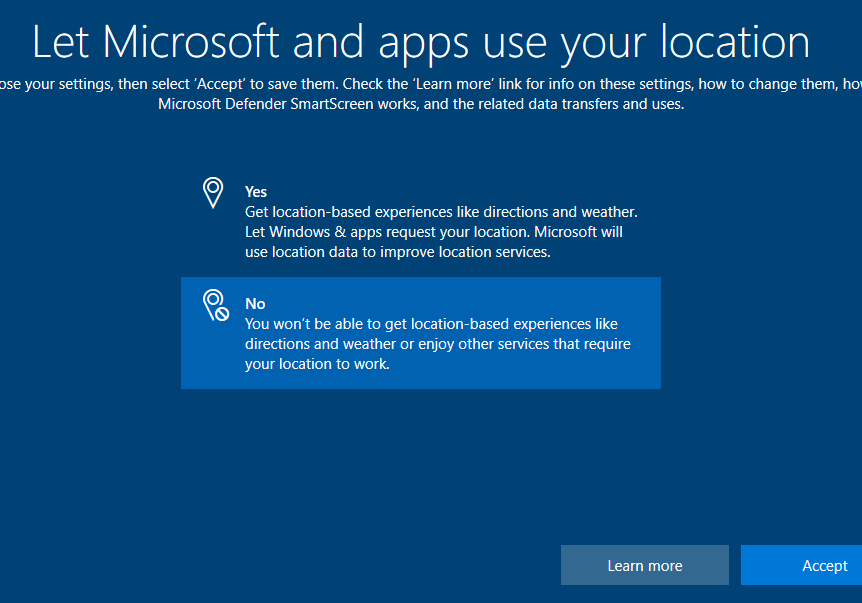
Task: Click 'directions and weather or enjoy other services' line
Action: coord(438,344)
